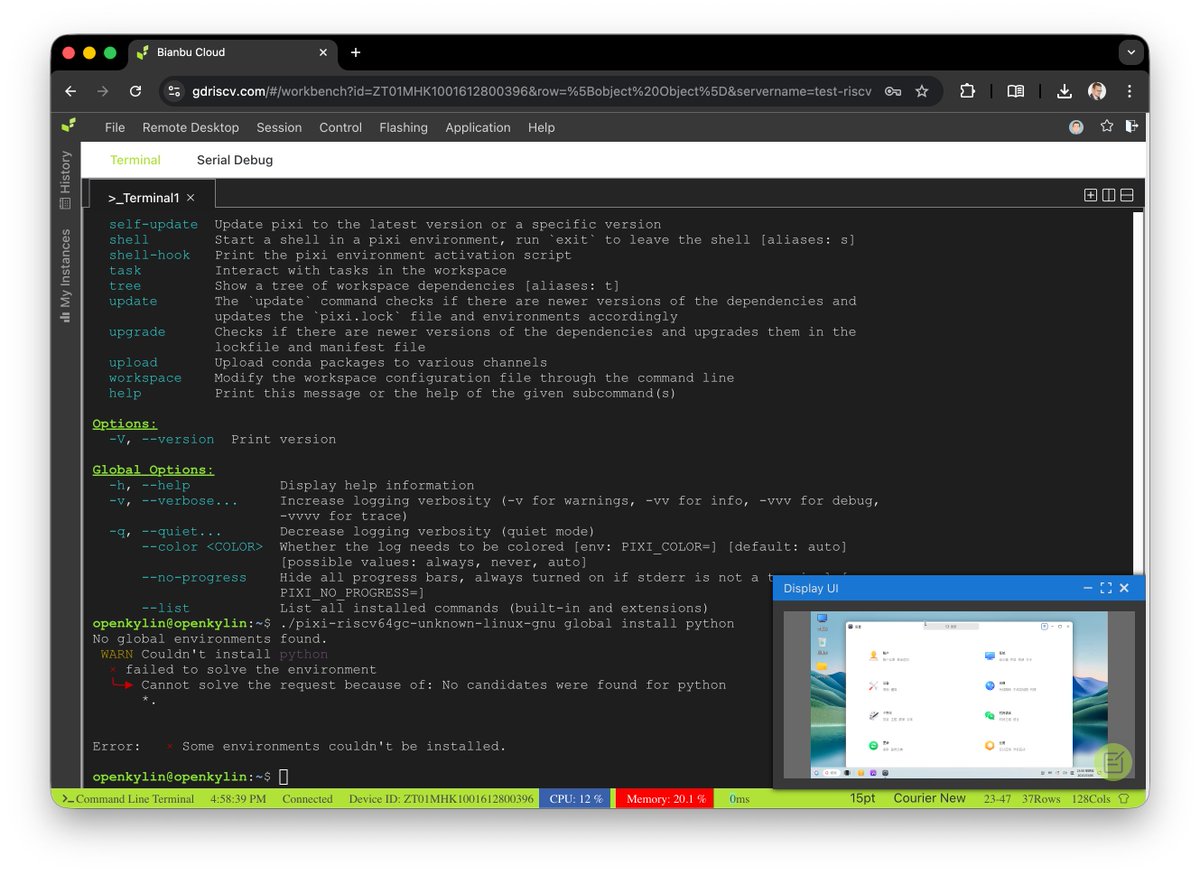Click the 'Global Options:' heading text
The image size is (1200, 875).
153,470
